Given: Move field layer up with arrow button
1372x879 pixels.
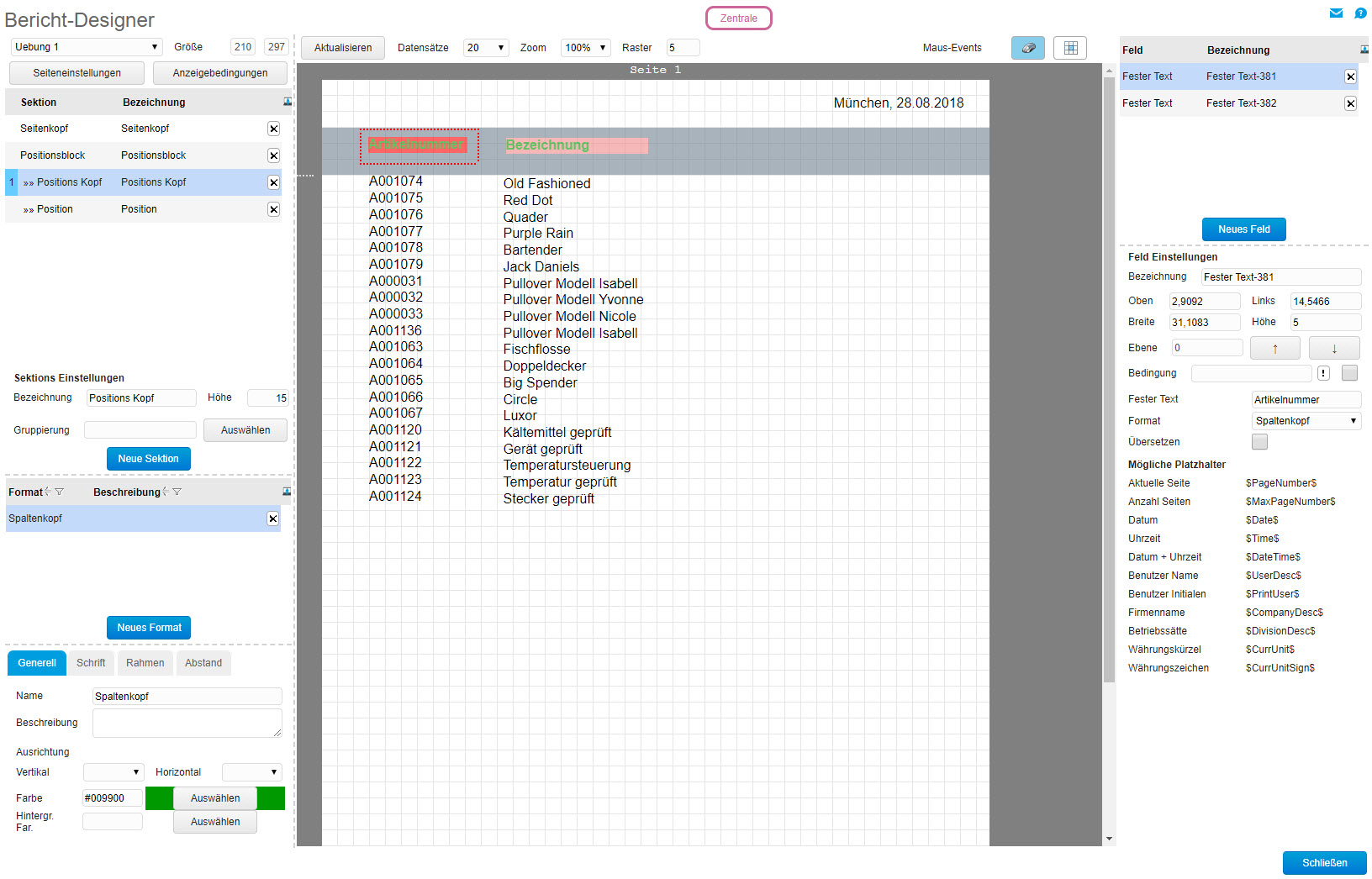Looking at the screenshot, I should 1275,348.
